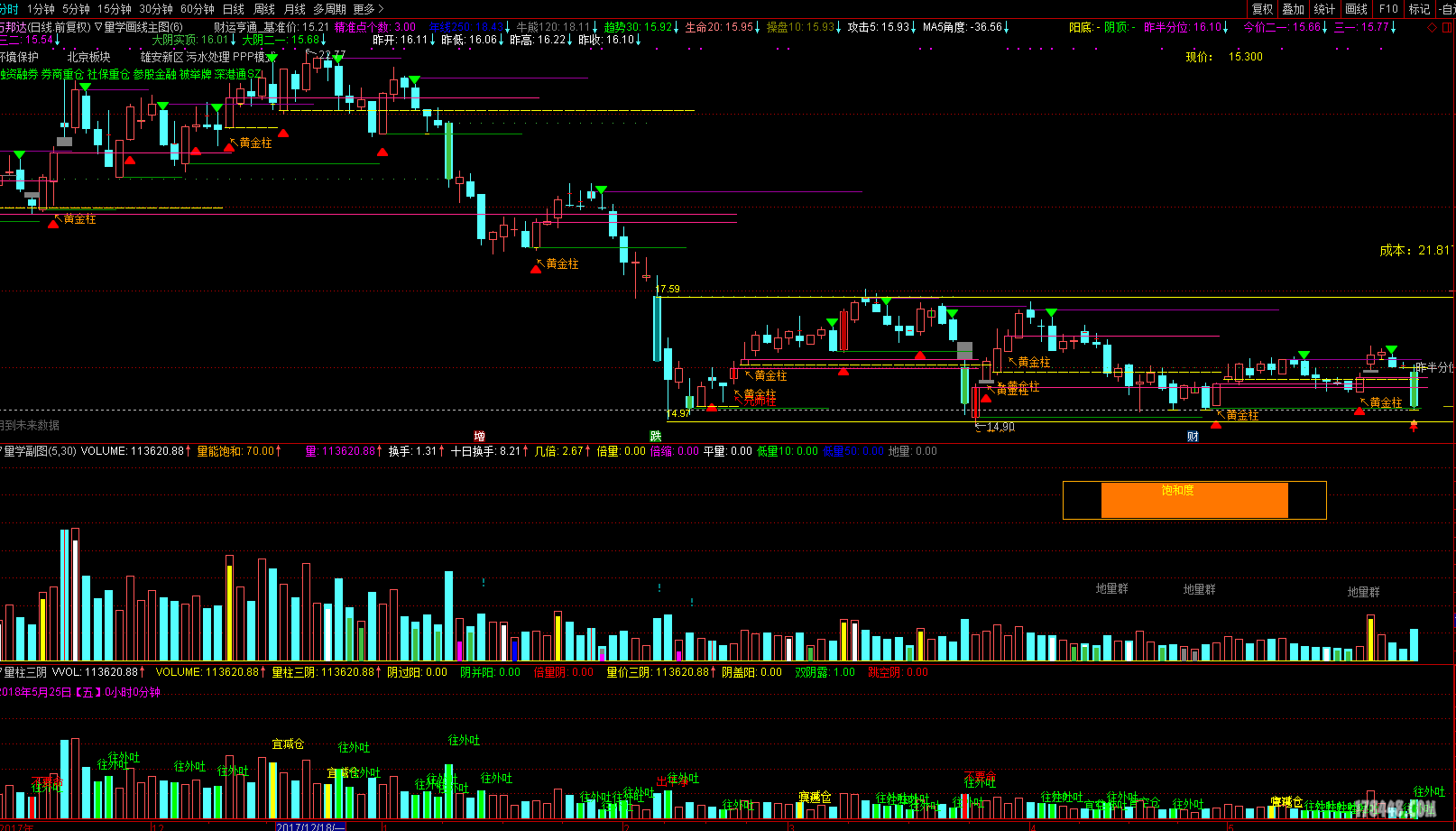This screenshot has width=1456, height=831.
Task: Click the 标记 mark button
Action: point(1420,9)
